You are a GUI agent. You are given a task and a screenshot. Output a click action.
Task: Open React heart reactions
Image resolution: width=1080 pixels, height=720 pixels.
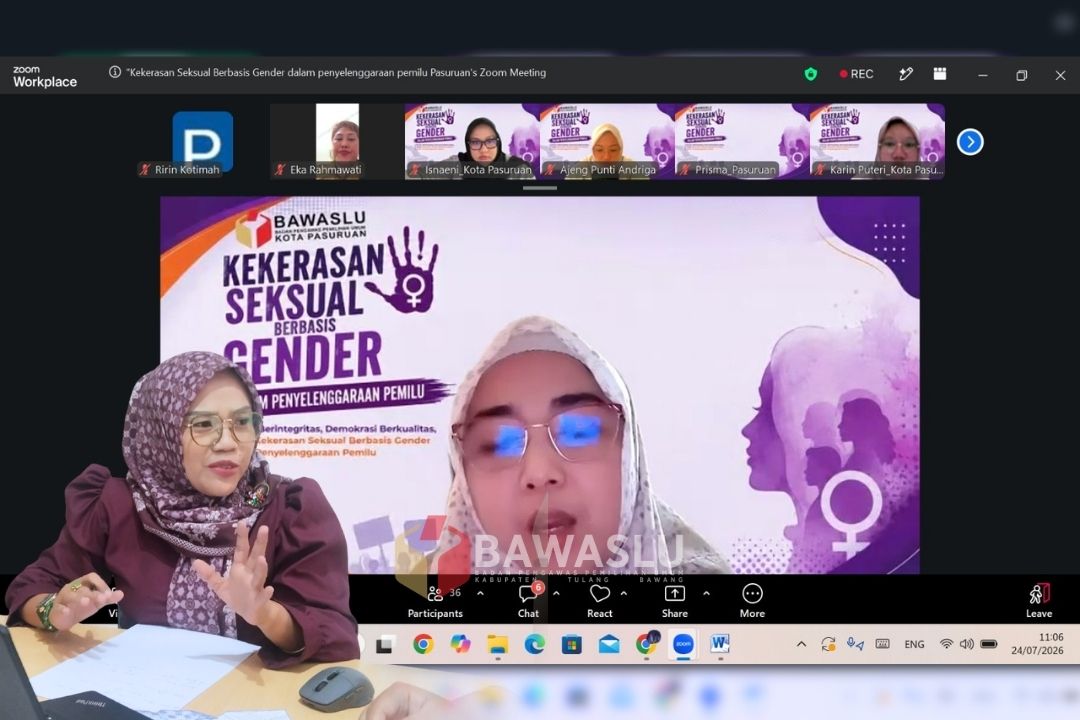click(x=599, y=601)
